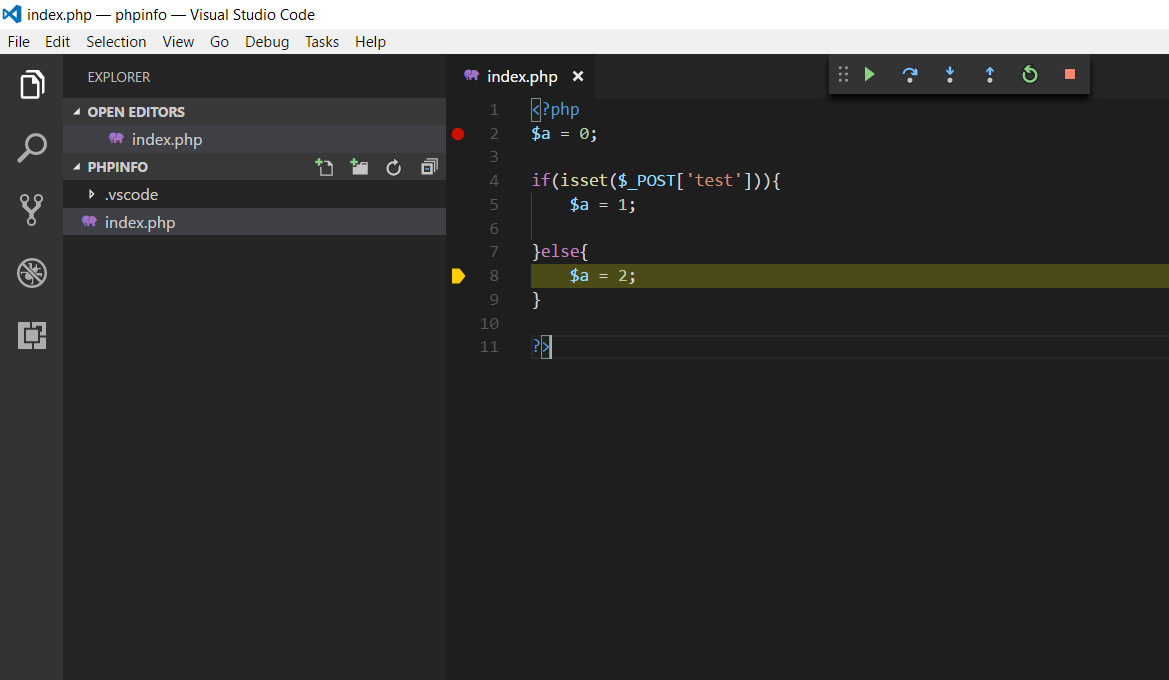
Task: Click the code "$a = 1;"
Action: [x=602, y=204]
